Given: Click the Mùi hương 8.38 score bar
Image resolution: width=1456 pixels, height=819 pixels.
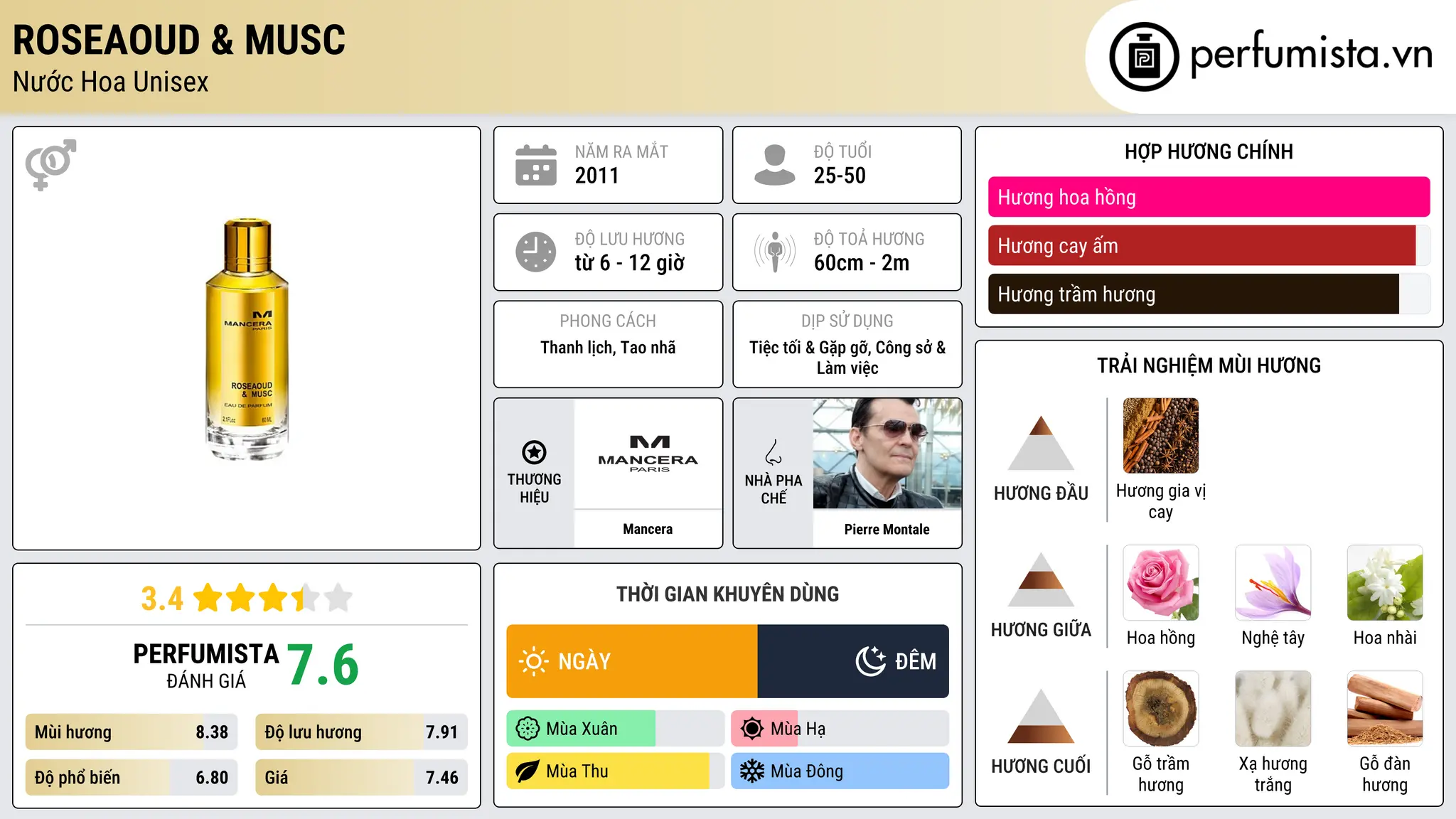Looking at the screenshot, I should (x=132, y=732).
